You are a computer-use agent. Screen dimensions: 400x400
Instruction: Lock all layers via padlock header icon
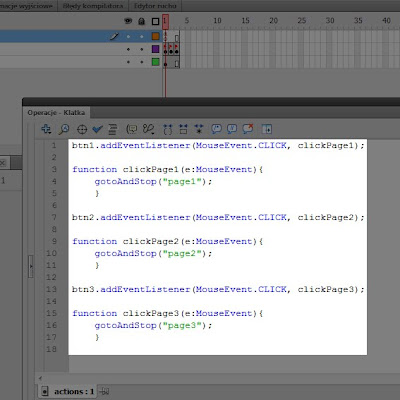pyautogui.click(x=142, y=21)
